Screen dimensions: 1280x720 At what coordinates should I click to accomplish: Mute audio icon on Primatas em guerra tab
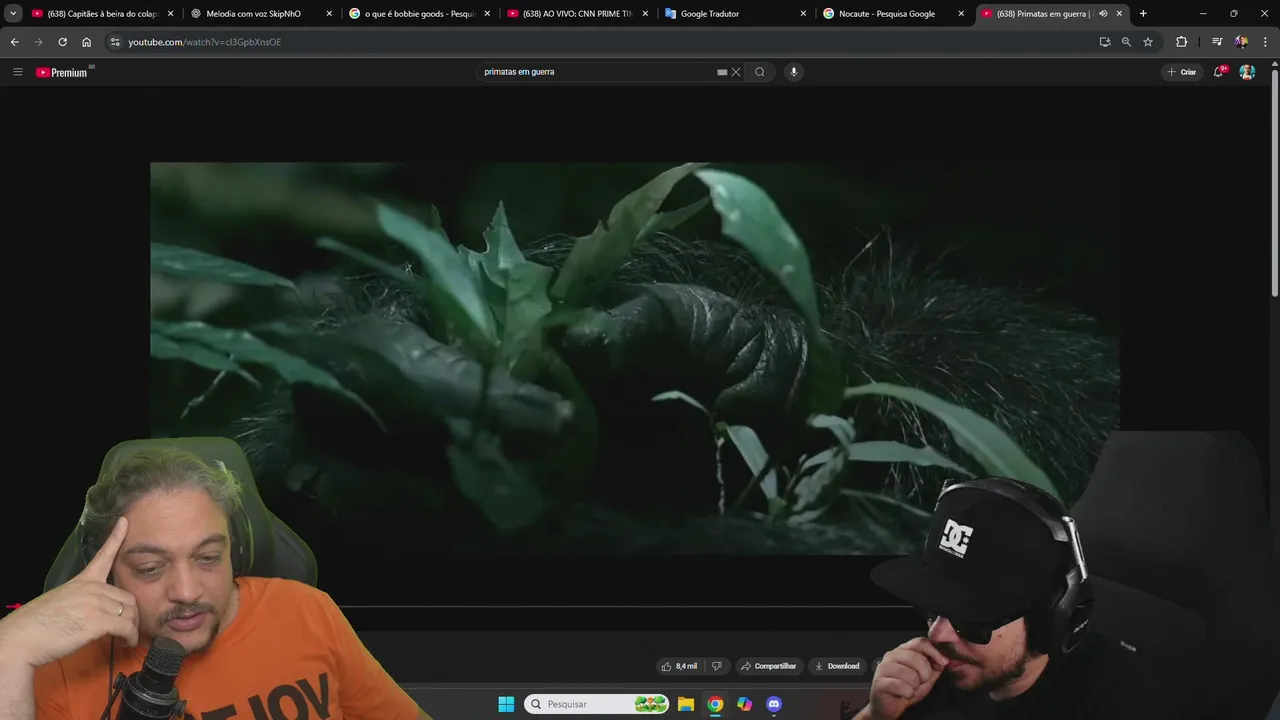pyautogui.click(x=1103, y=14)
